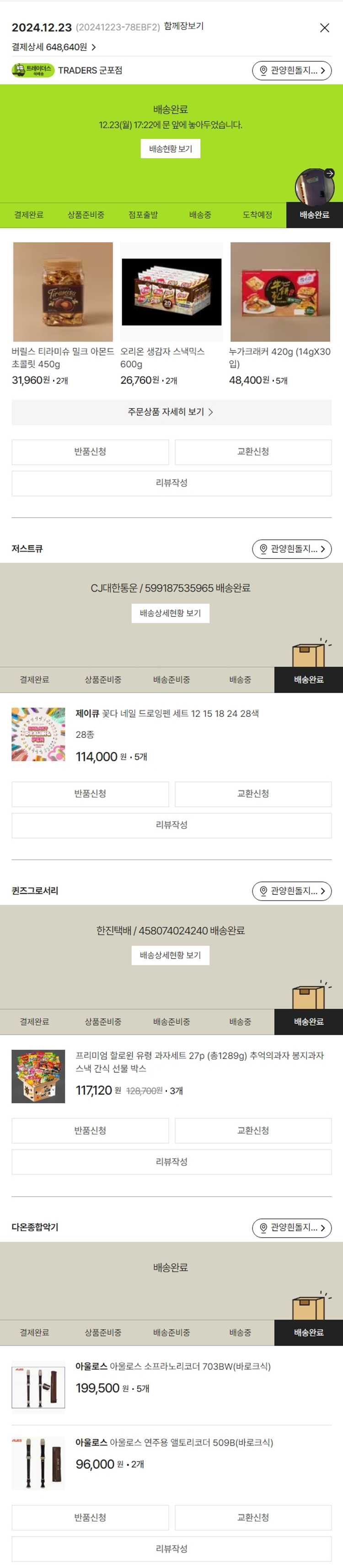
Task: Expand 결제상세 648,640원 payment details
Action: coord(54,48)
